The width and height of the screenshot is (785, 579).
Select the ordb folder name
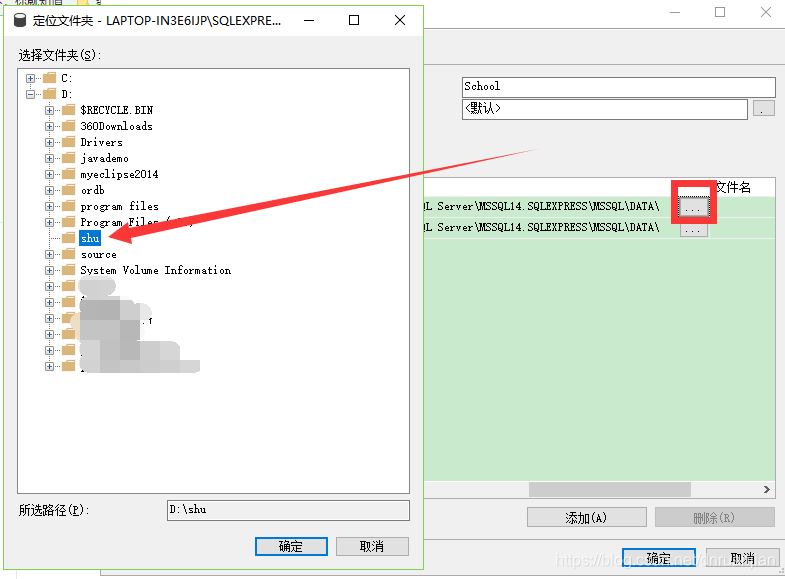click(93, 190)
